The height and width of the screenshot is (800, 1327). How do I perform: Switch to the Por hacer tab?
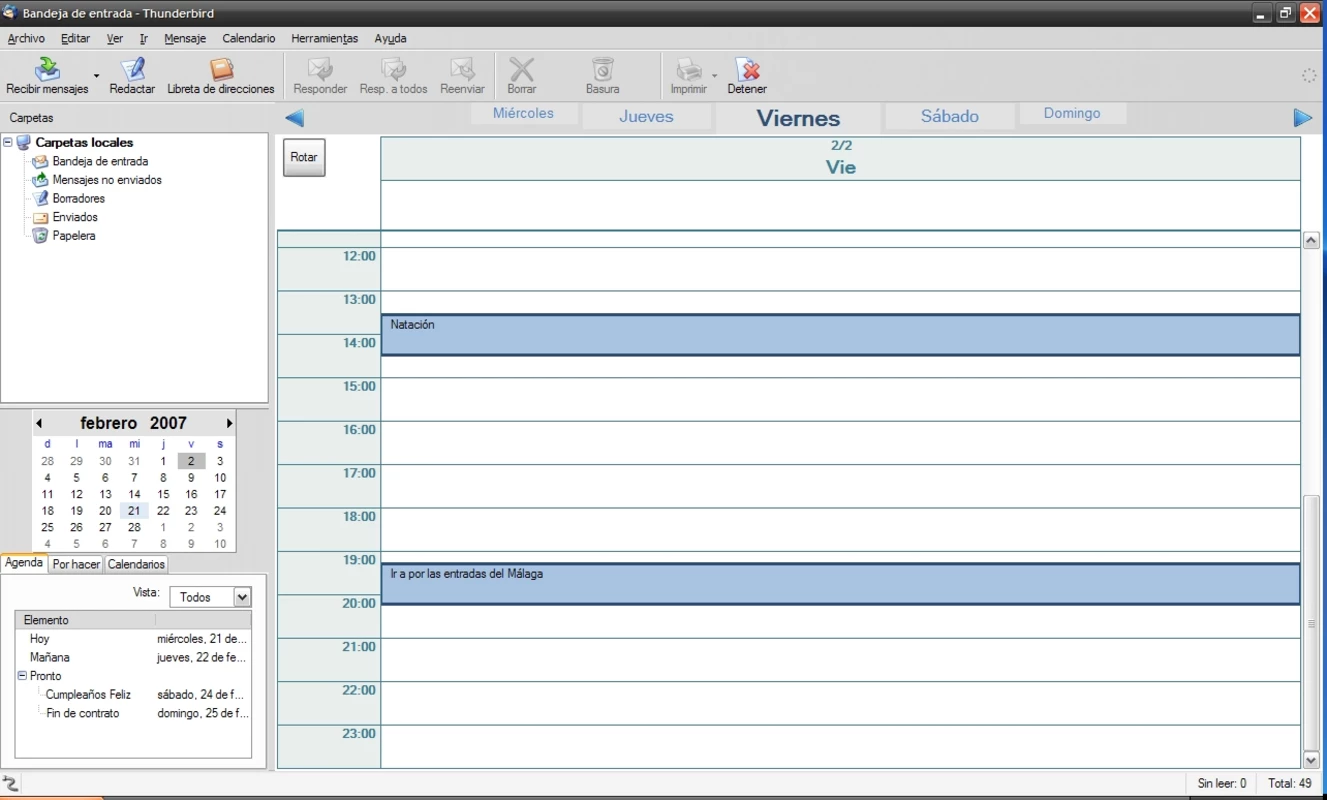pos(76,564)
